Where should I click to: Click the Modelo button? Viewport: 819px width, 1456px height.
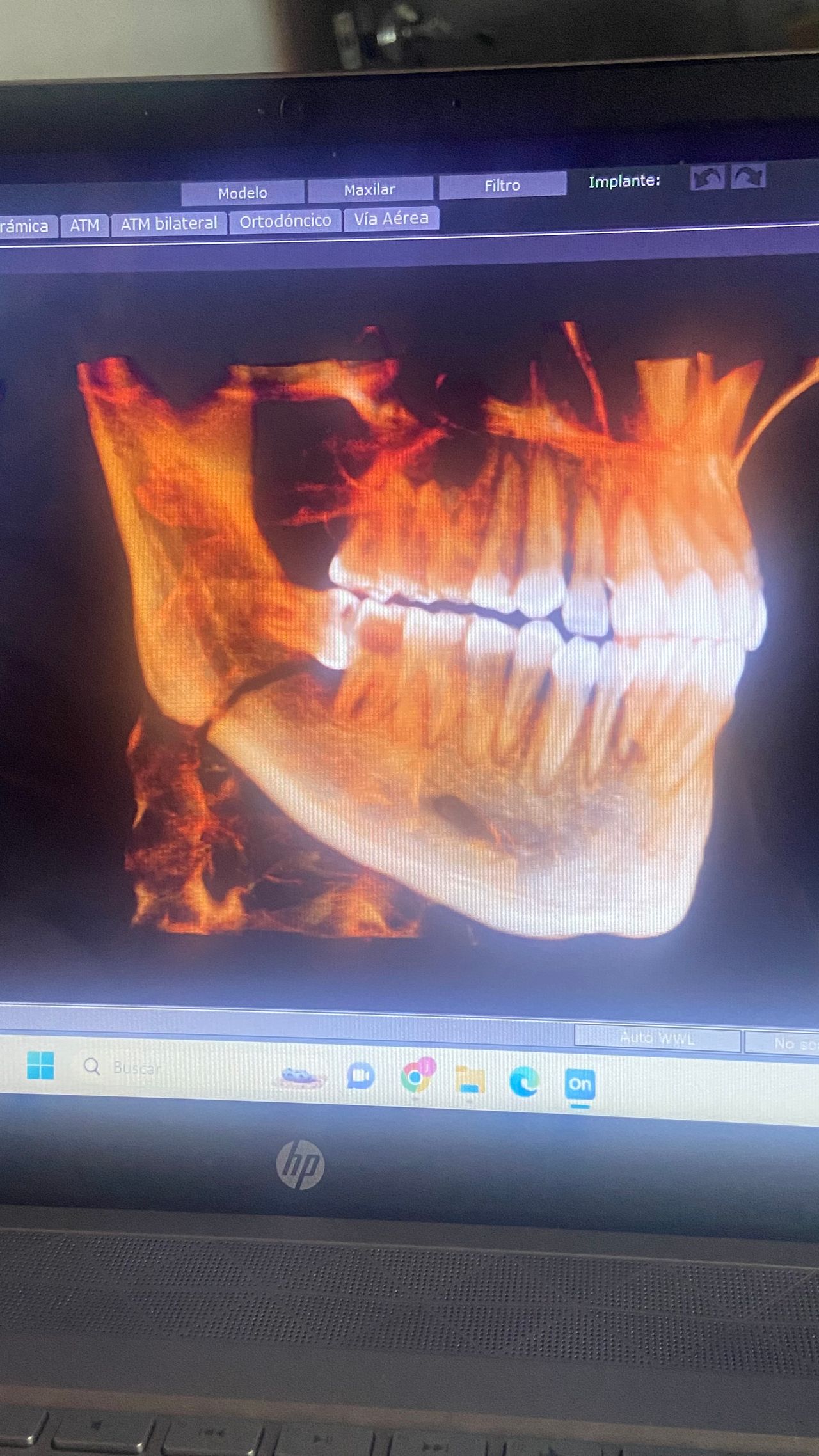click(242, 193)
